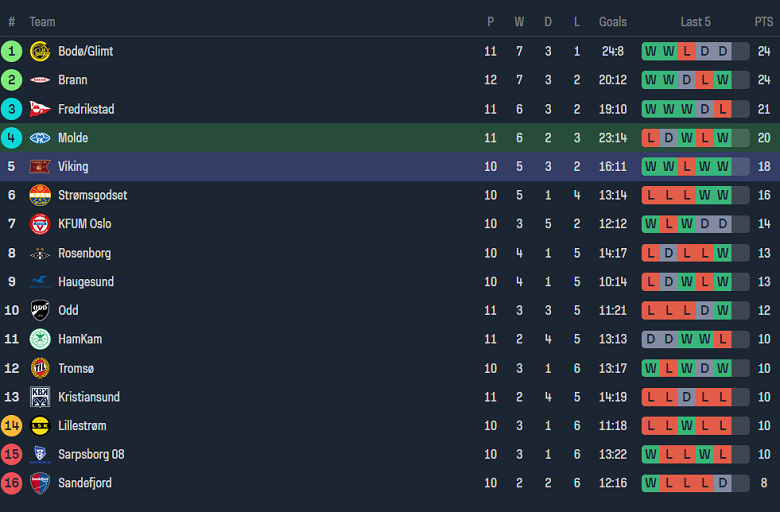
Task: Click the Viking club logo
Action: (x=40, y=167)
